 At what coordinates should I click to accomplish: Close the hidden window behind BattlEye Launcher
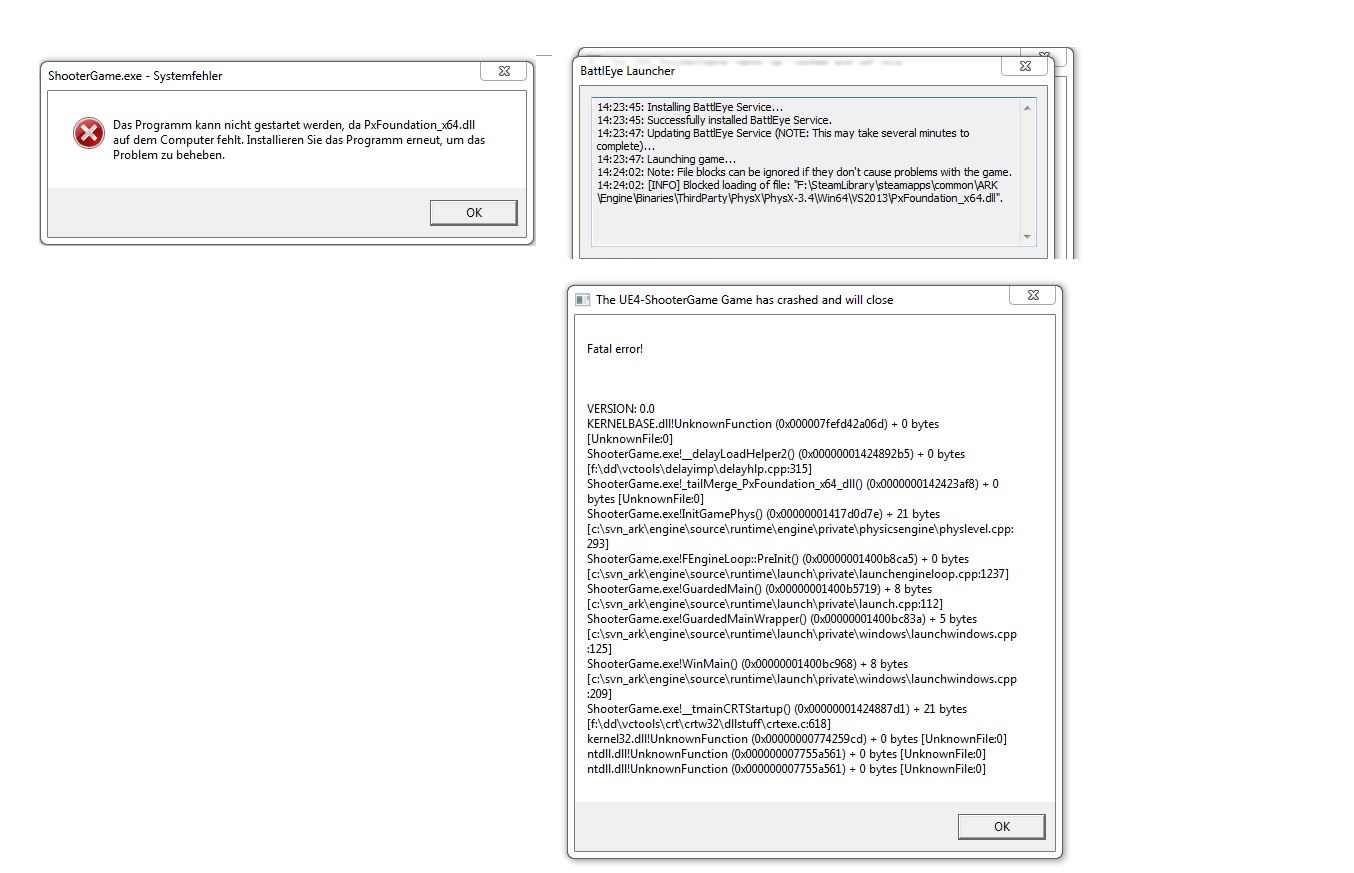click(x=1046, y=54)
